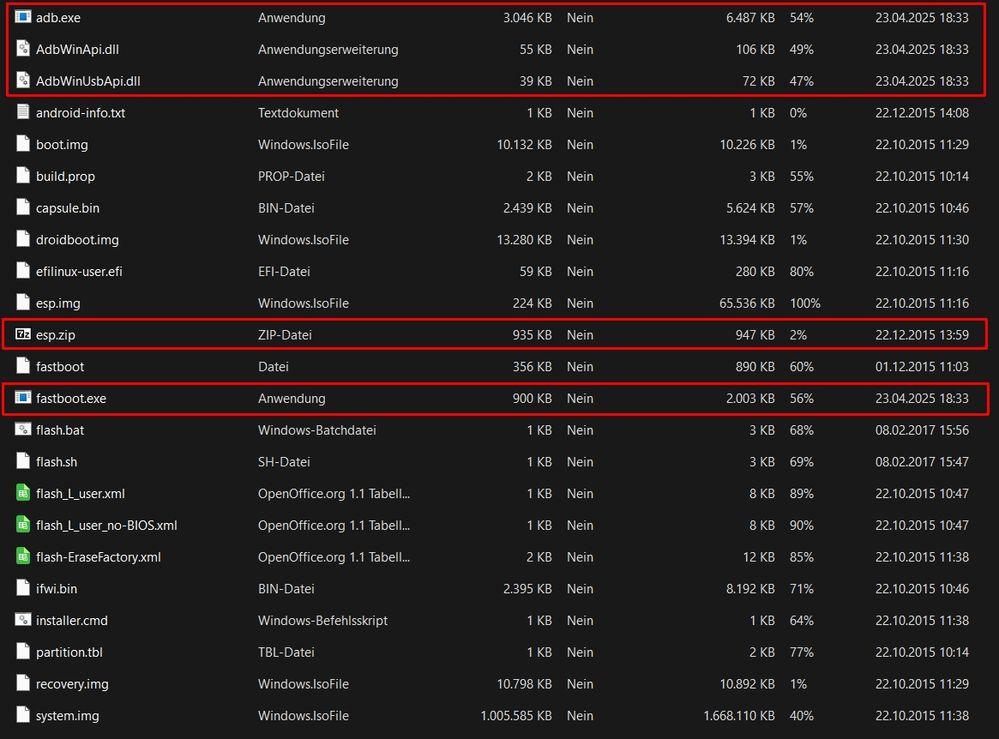
Task: Click the AdbWinUsbApi.dll file icon
Action: point(24,81)
